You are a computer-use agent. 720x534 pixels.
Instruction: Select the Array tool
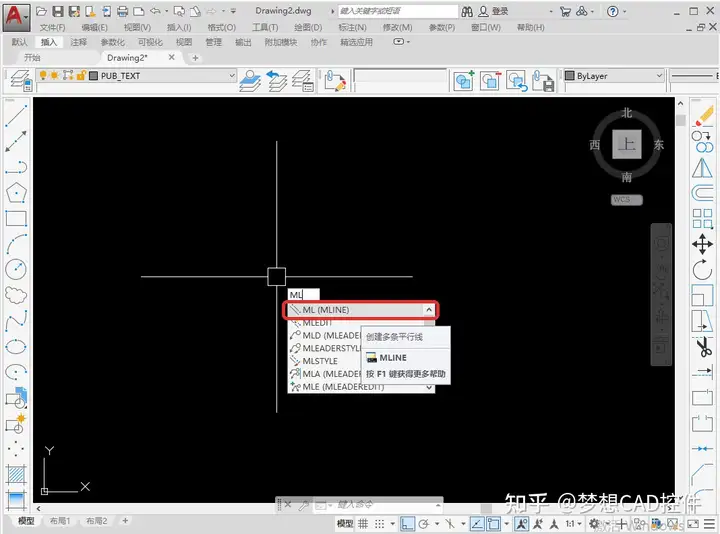click(703, 219)
